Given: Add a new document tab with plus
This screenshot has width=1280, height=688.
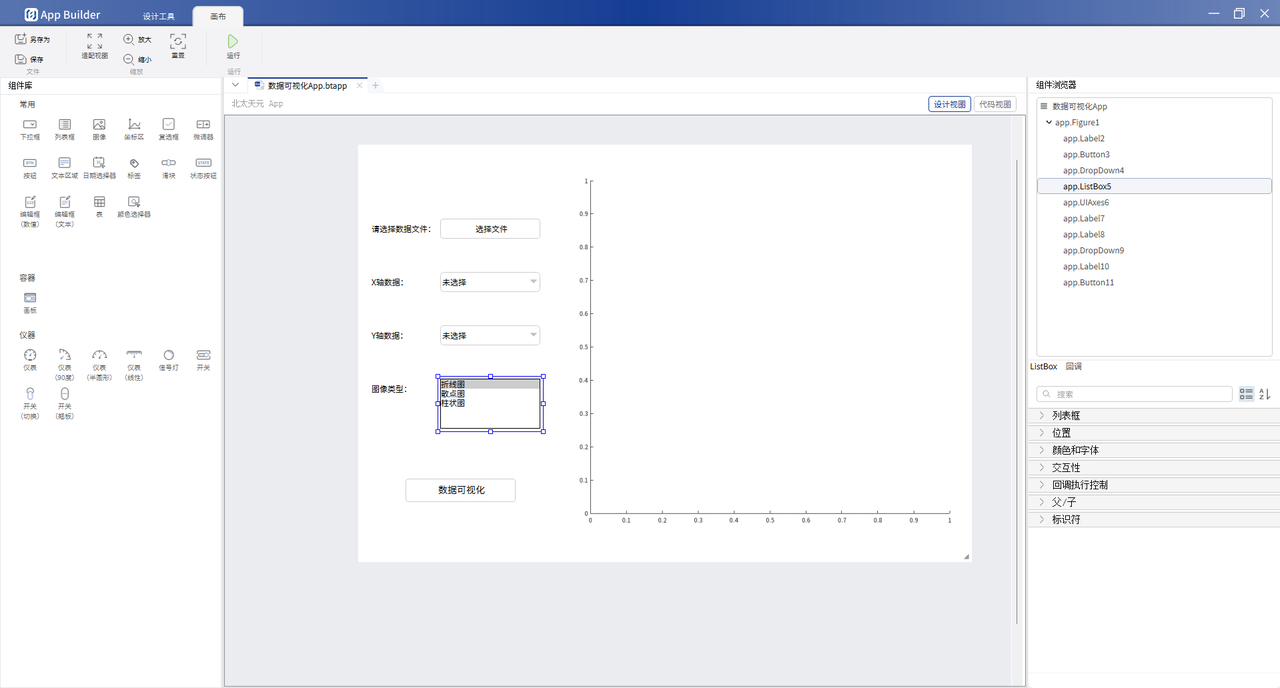Looking at the screenshot, I should (x=376, y=86).
